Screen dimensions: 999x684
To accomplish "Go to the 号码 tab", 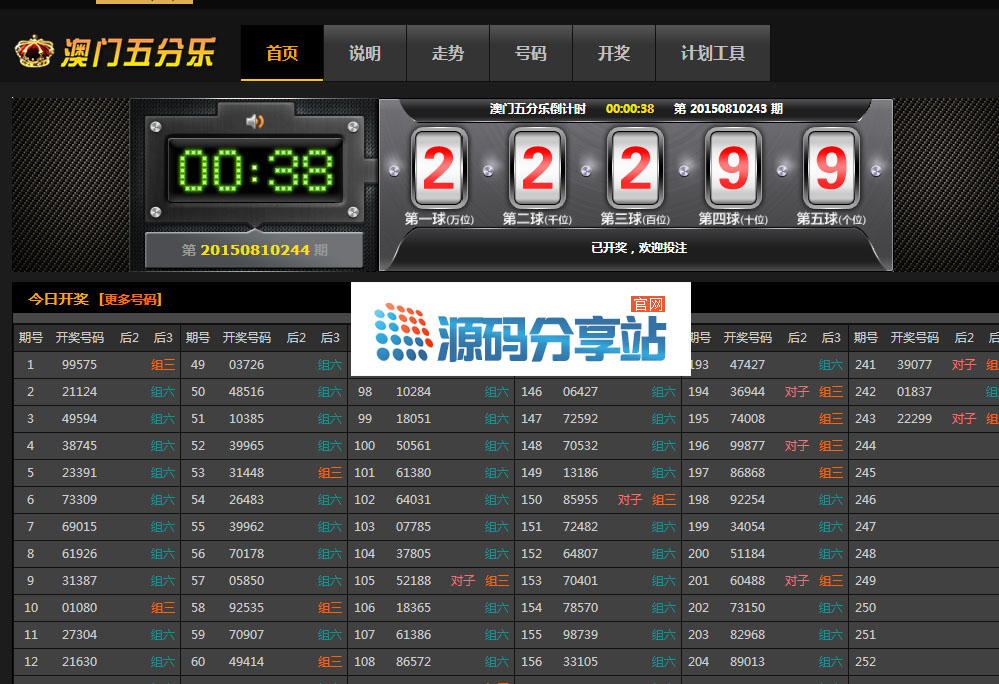I will (531, 54).
